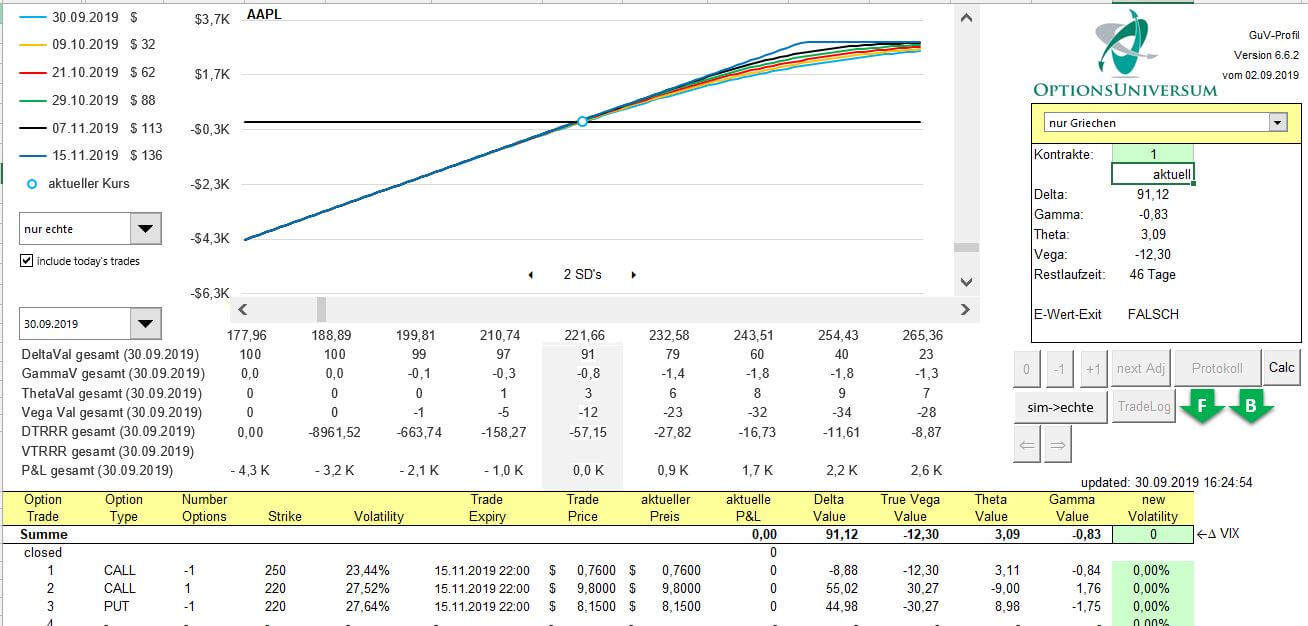Viewport: 1308px width, 626px height.
Task: Open the 30.09.2019 date dropdown
Action: (146, 324)
